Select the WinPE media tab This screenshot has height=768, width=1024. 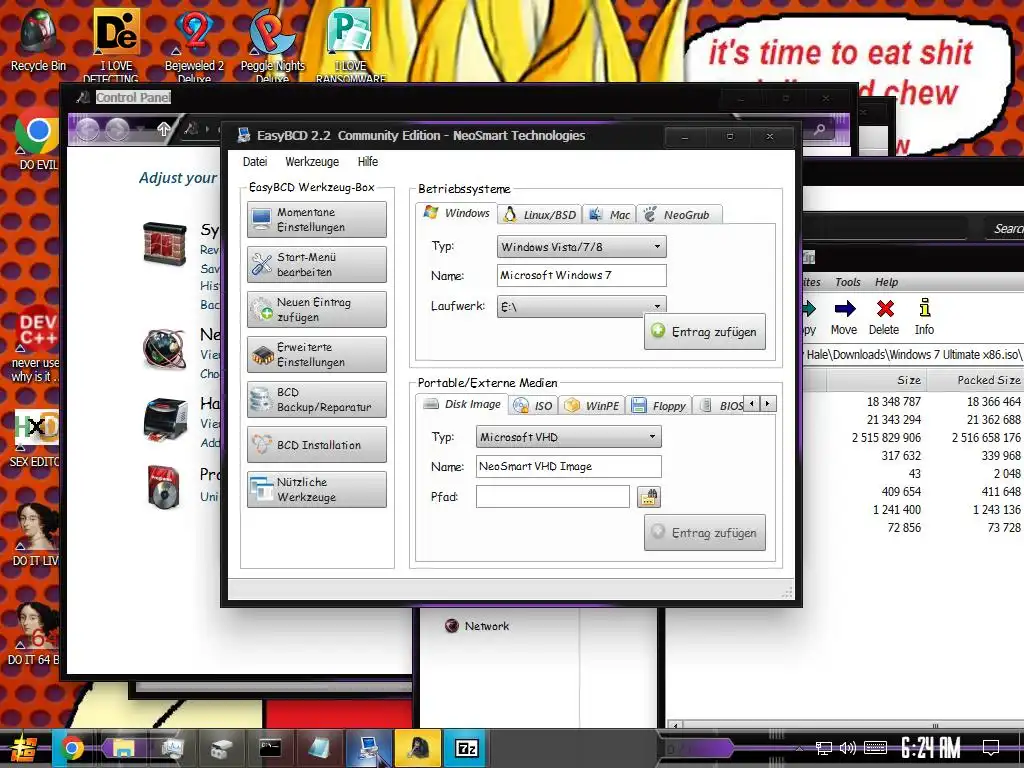click(x=592, y=406)
